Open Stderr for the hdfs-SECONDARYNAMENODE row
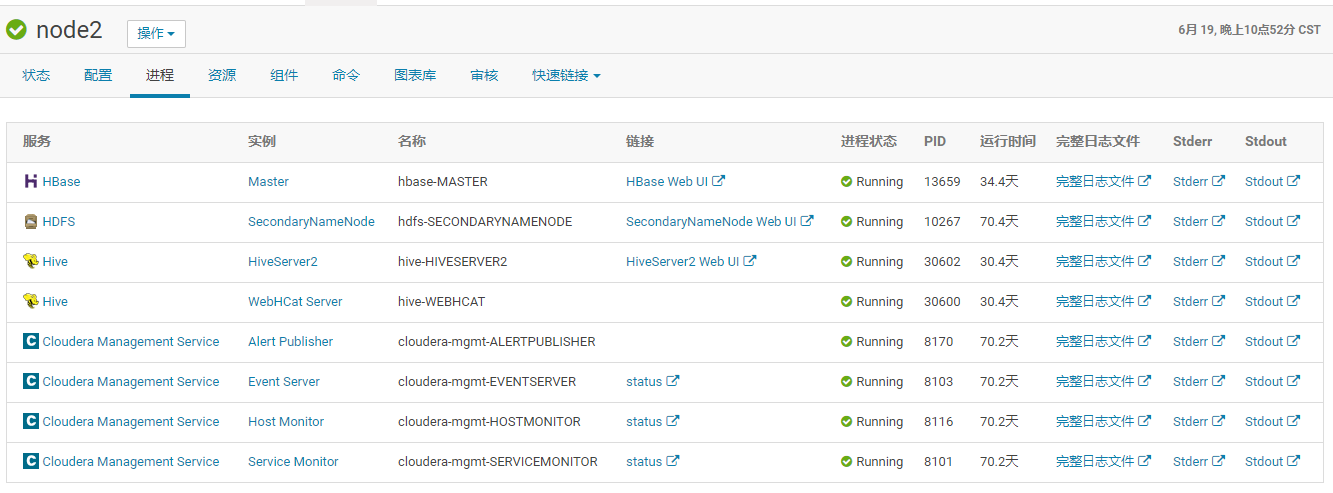The width and height of the screenshot is (1333, 493). click(1198, 222)
